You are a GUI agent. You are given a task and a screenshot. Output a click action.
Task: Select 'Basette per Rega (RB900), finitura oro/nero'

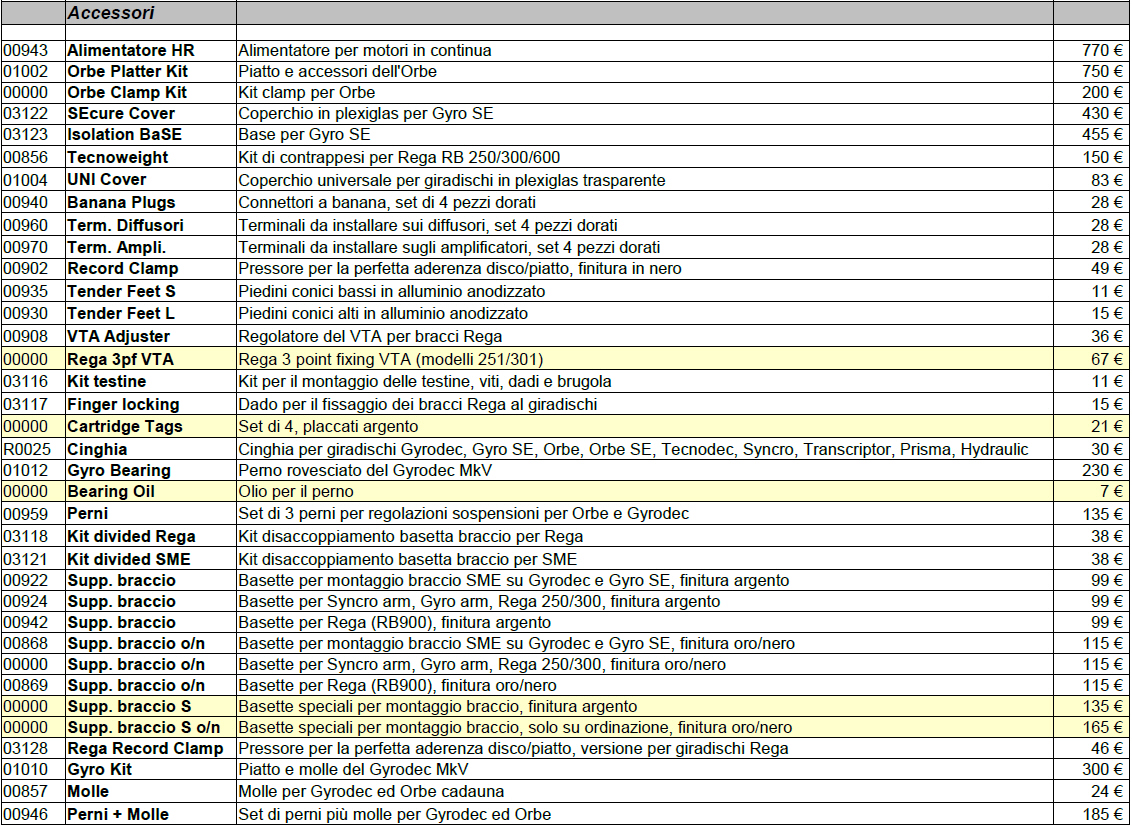pos(398,685)
